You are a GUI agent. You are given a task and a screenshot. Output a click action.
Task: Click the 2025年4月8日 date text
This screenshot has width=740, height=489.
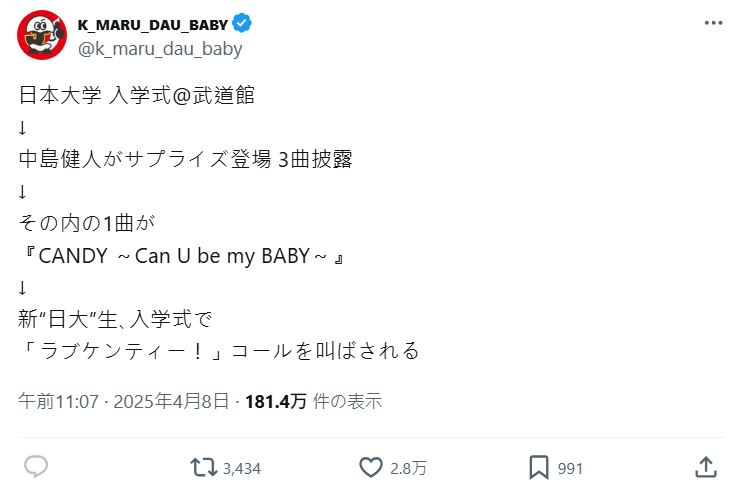tap(172, 402)
